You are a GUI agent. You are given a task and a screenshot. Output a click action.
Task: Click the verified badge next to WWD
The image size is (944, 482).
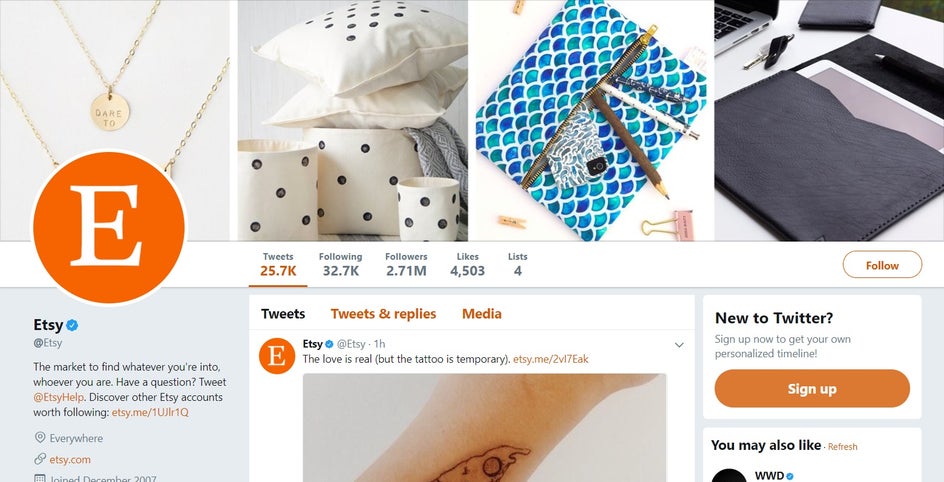791,475
